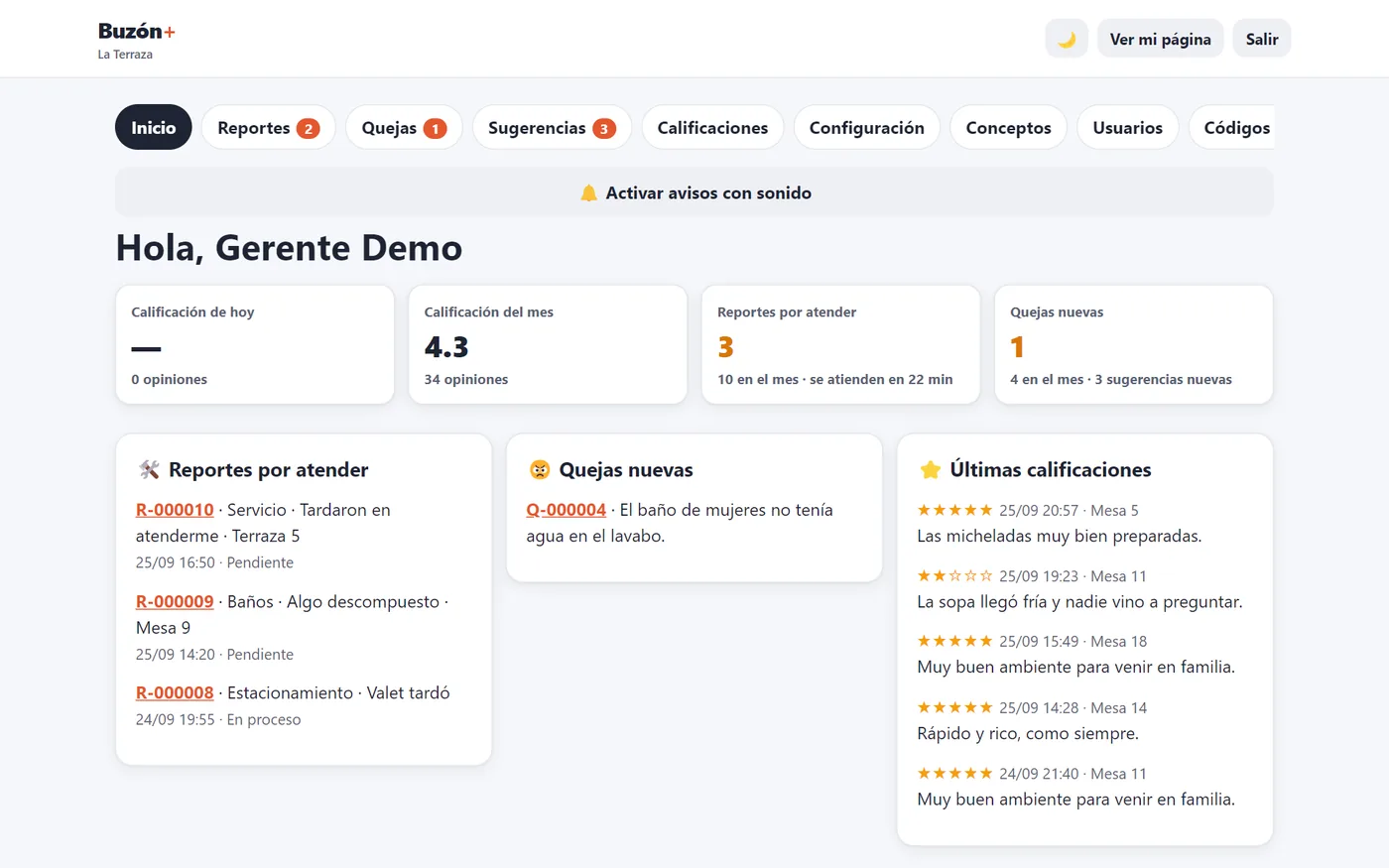Click the Calificación de hoy card

(x=255, y=345)
